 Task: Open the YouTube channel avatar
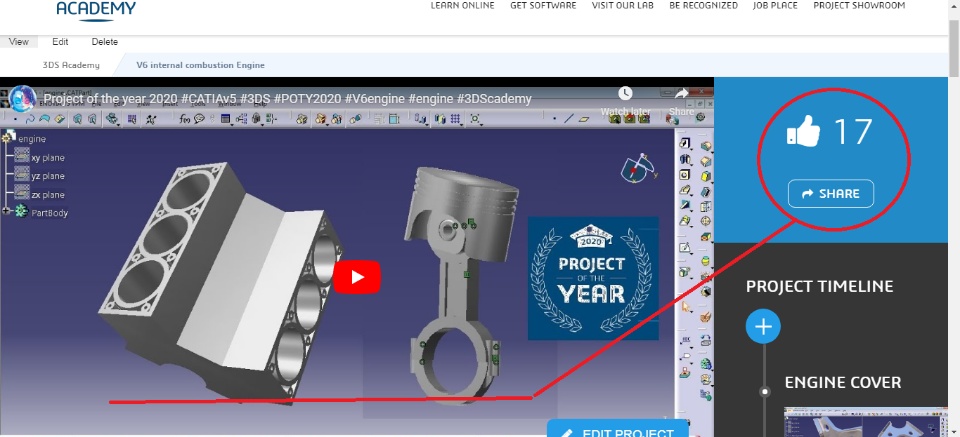pyautogui.click(x=23, y=99)
